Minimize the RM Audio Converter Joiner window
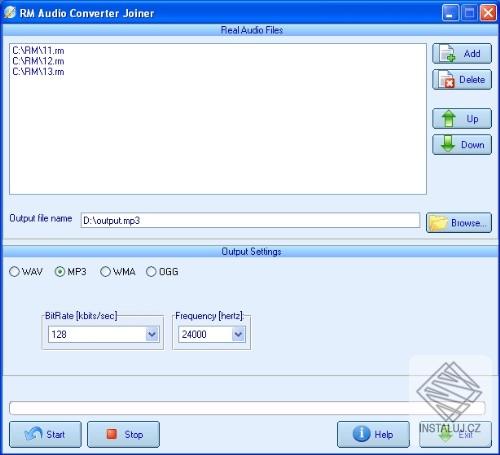 pyautogui.click(x=450, y=13)
